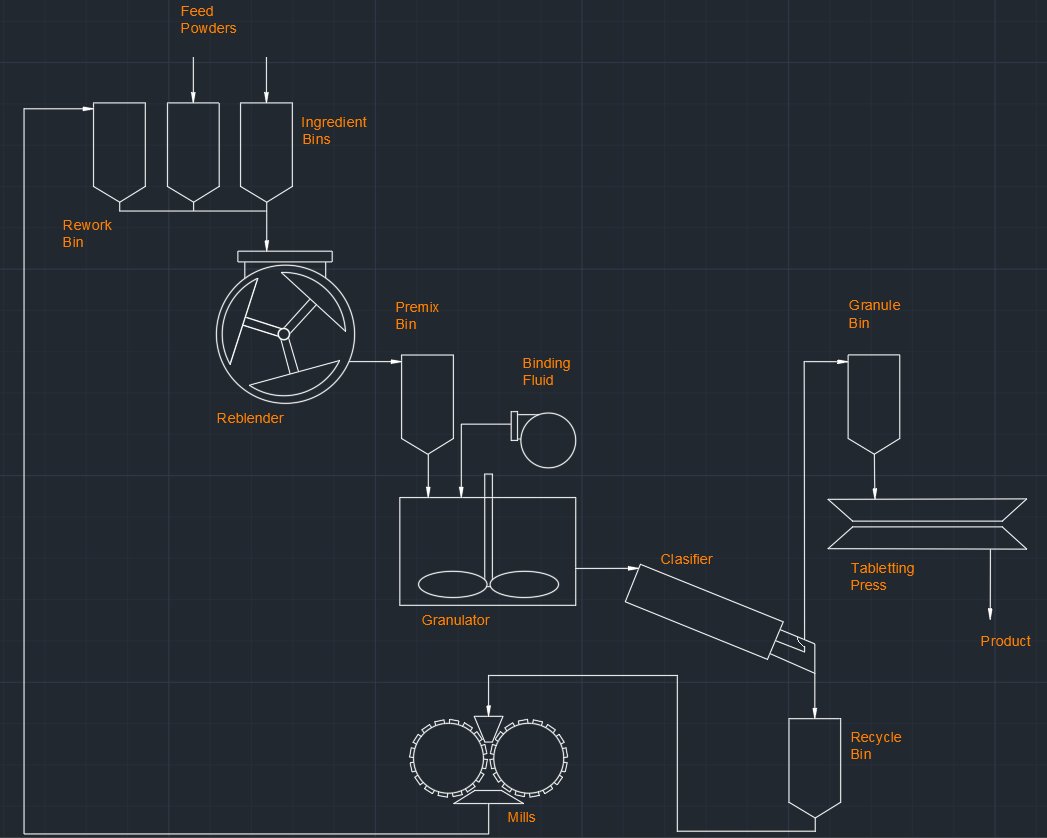
Task: Select the rework bin hopper shape
Action: coord(120,152)
